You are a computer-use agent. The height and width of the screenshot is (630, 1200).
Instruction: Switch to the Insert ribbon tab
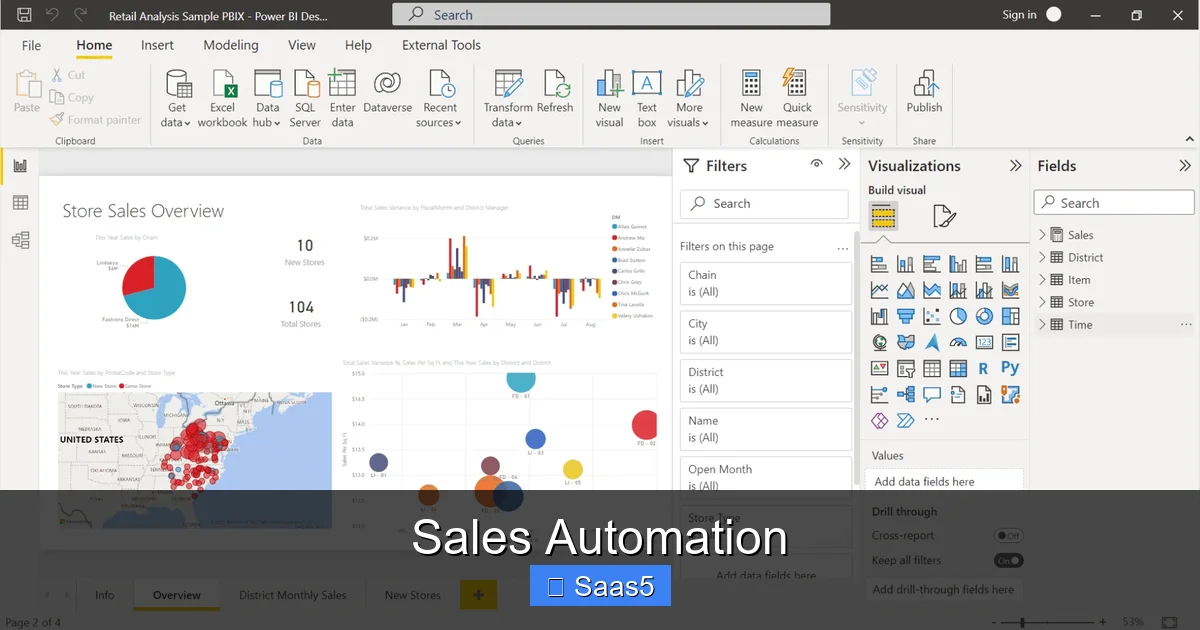point(157,45)
